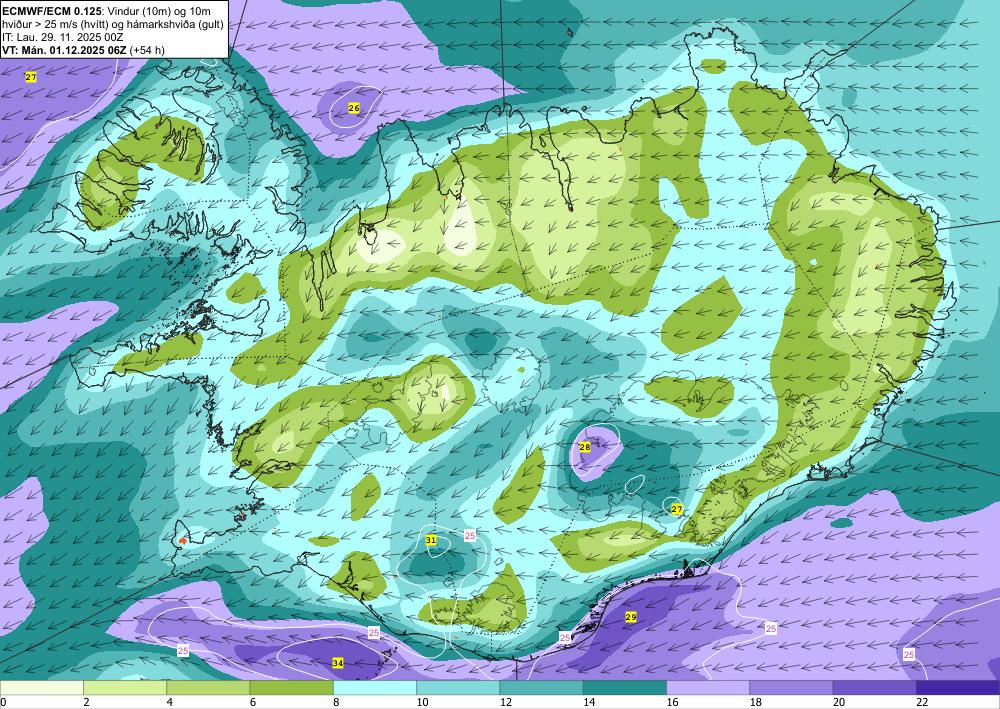Click the forecast offset (+54 h)

tap(147, 50)
